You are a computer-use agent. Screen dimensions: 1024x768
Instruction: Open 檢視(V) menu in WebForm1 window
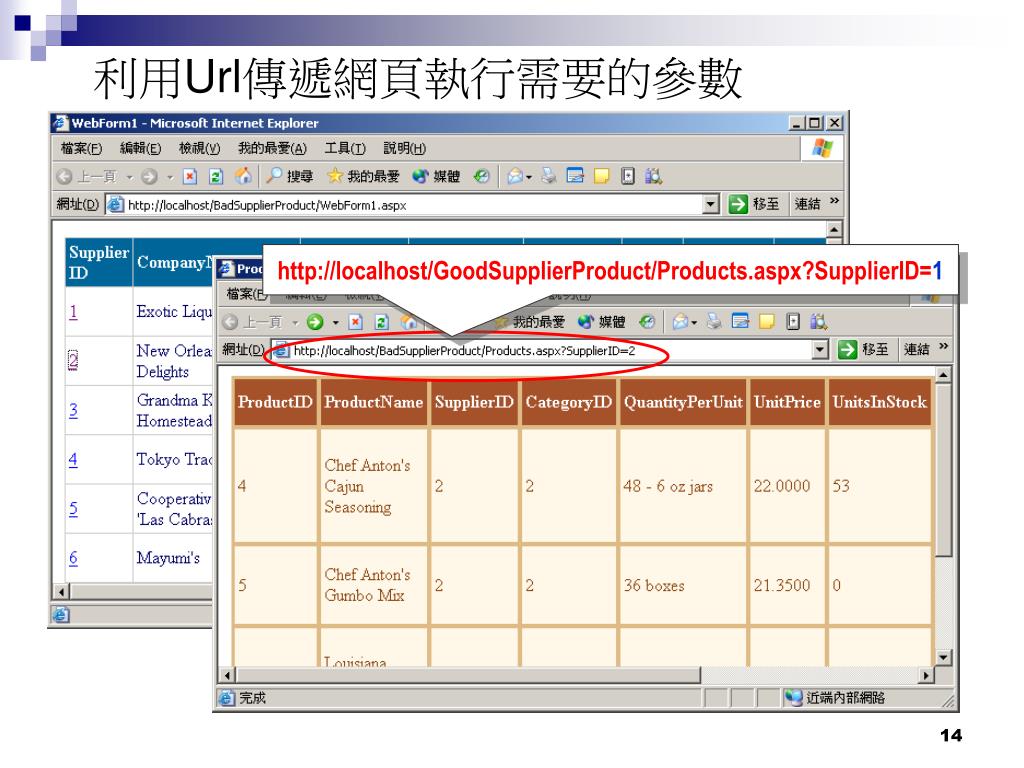pyautogui.click(x=200, y=148)
